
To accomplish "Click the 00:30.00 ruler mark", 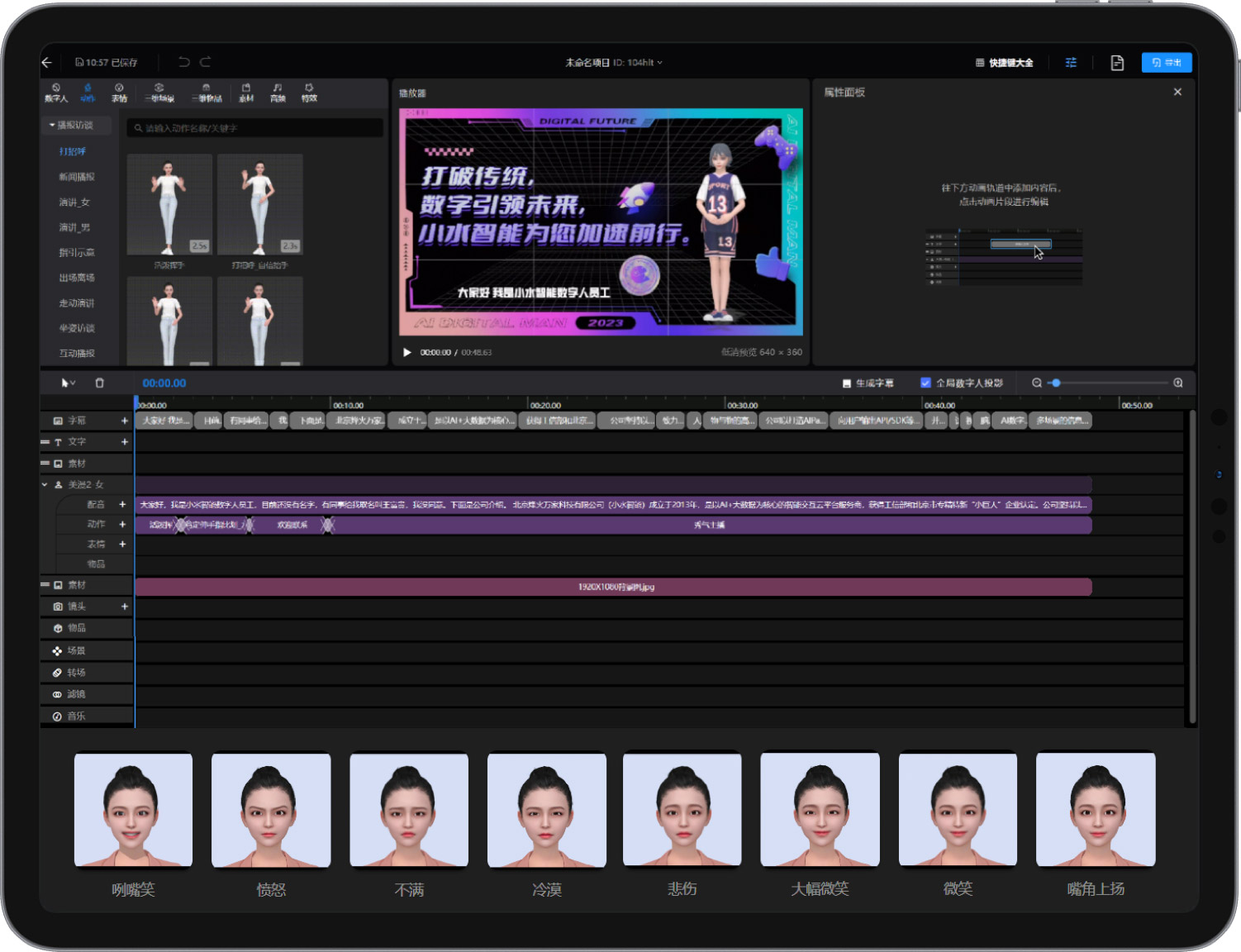I will [742, 405].
